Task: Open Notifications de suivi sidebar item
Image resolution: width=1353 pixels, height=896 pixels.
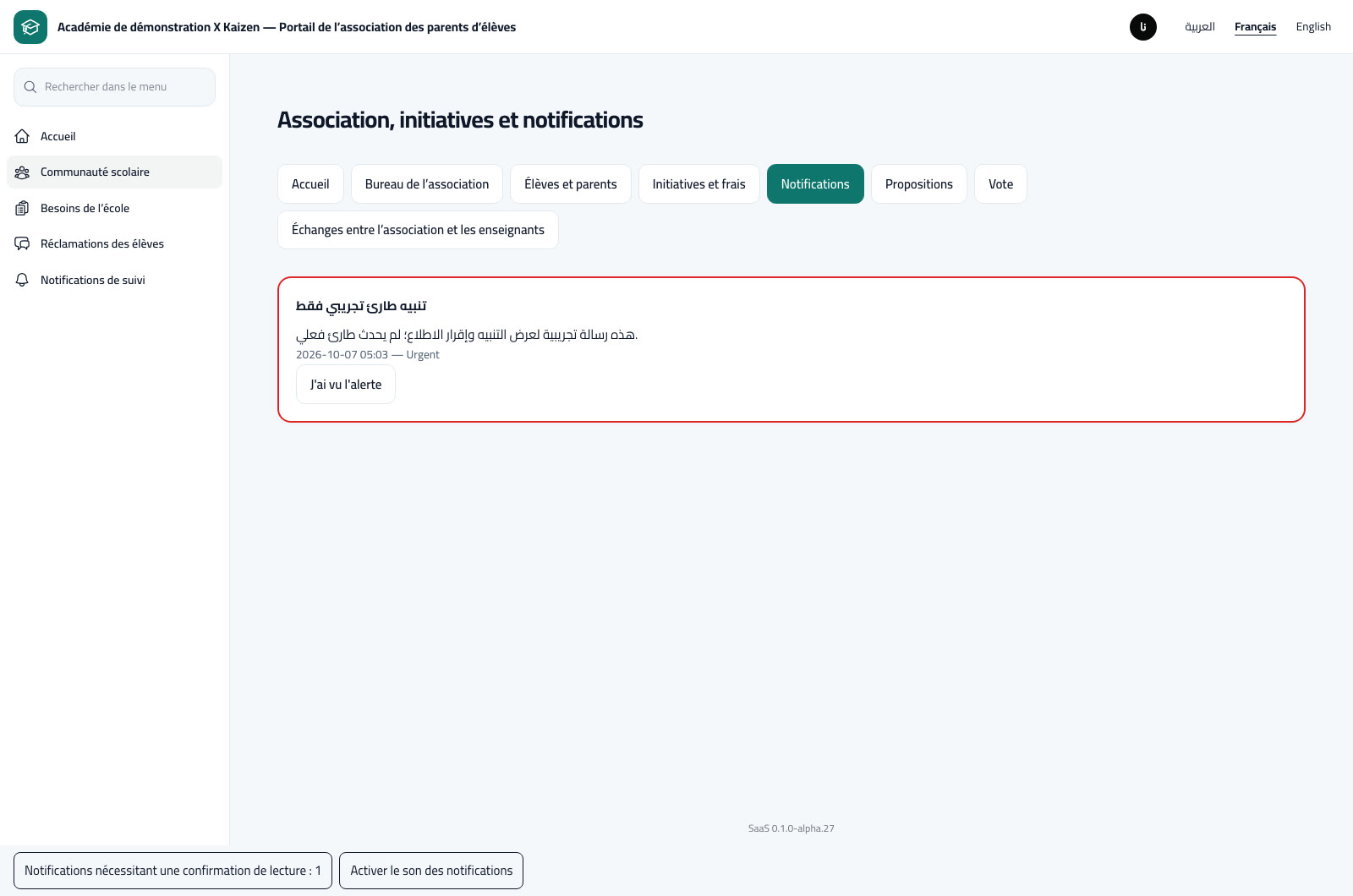Action: pos(114,280)
